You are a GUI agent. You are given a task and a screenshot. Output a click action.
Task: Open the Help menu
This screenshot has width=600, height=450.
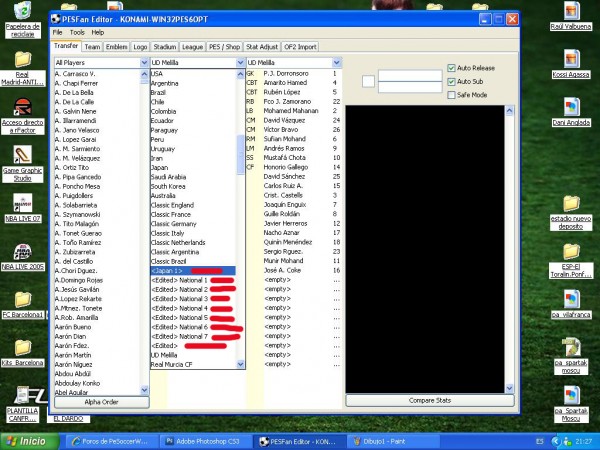(98, 33)
